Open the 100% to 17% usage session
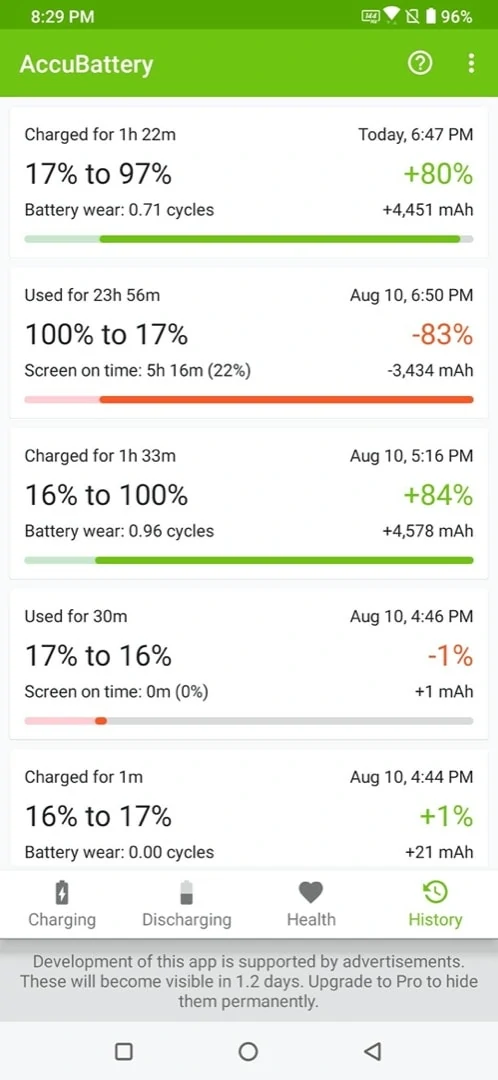Image resolution: width=498 pixels, height=1080 pixels. pyautogui.click(x=249, y=342)
